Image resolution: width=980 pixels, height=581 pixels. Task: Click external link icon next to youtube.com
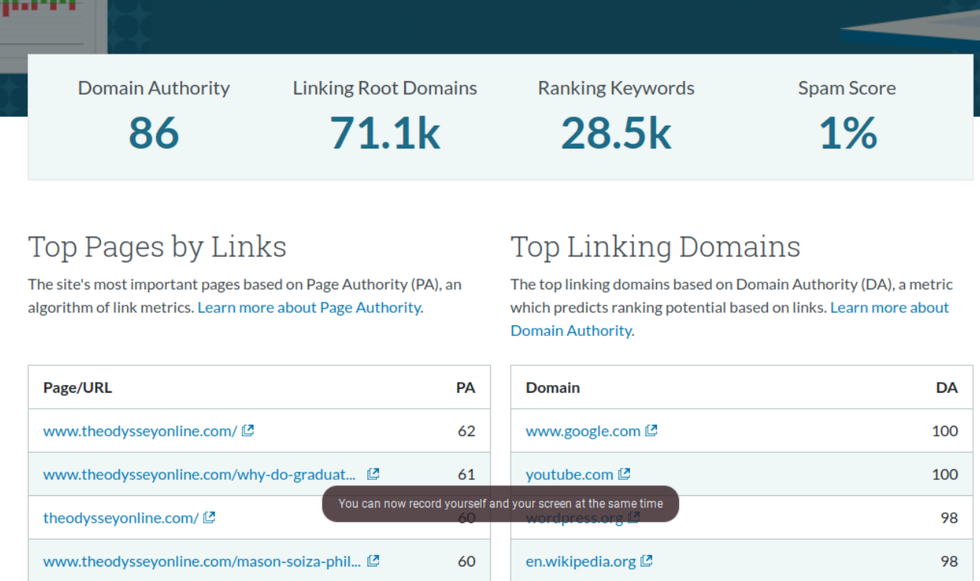[x=624, y=474]
